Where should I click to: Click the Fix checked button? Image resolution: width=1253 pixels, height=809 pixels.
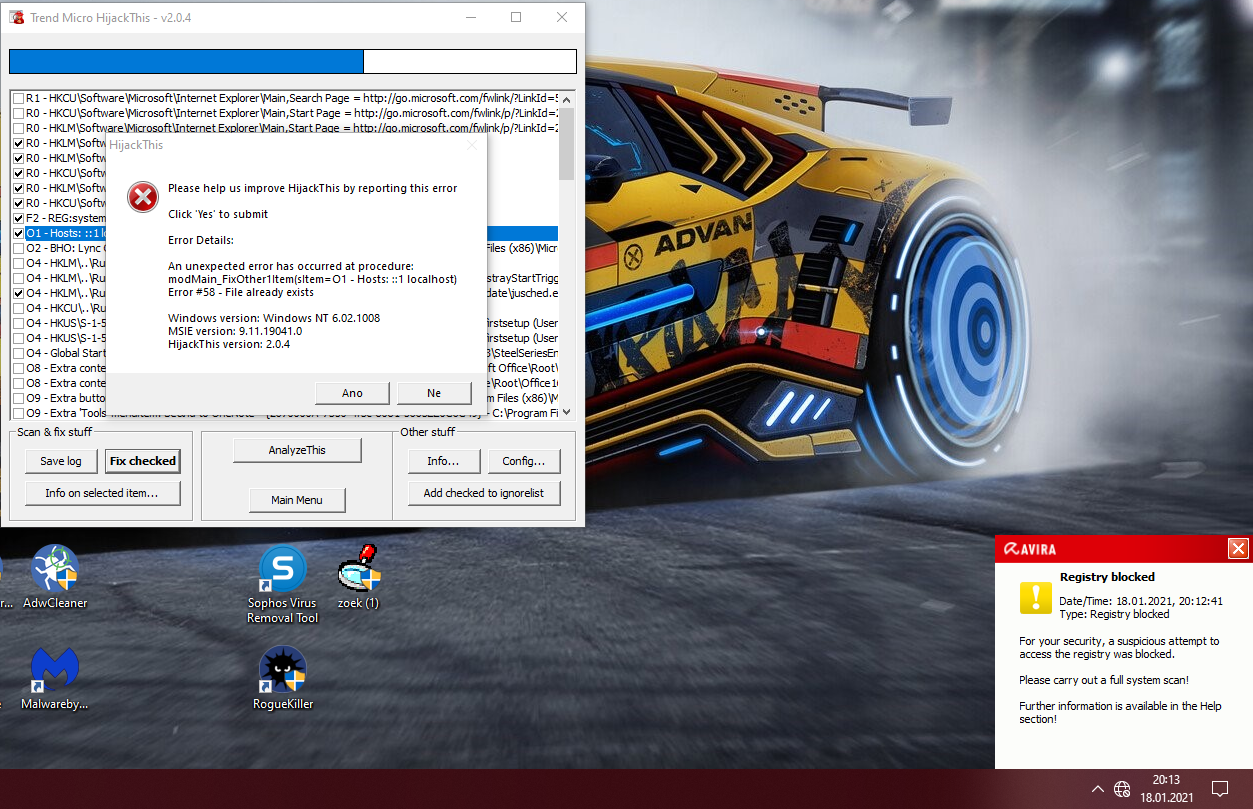click(143, 461)
